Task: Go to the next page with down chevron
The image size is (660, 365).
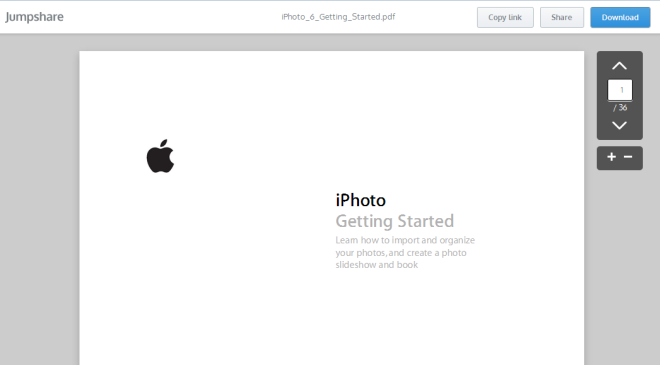Action: pos(619,125)
